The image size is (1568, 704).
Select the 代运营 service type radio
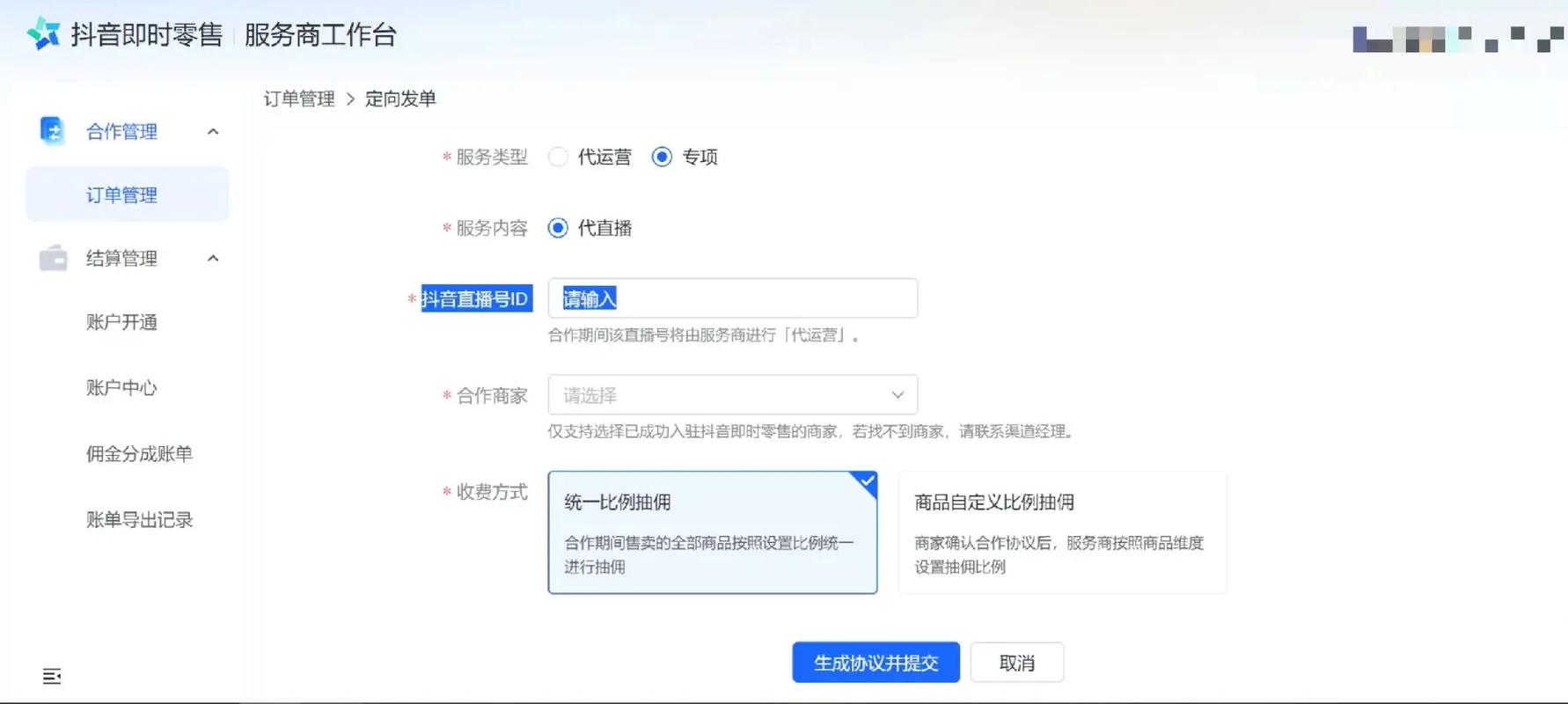[x=558, y=157]
